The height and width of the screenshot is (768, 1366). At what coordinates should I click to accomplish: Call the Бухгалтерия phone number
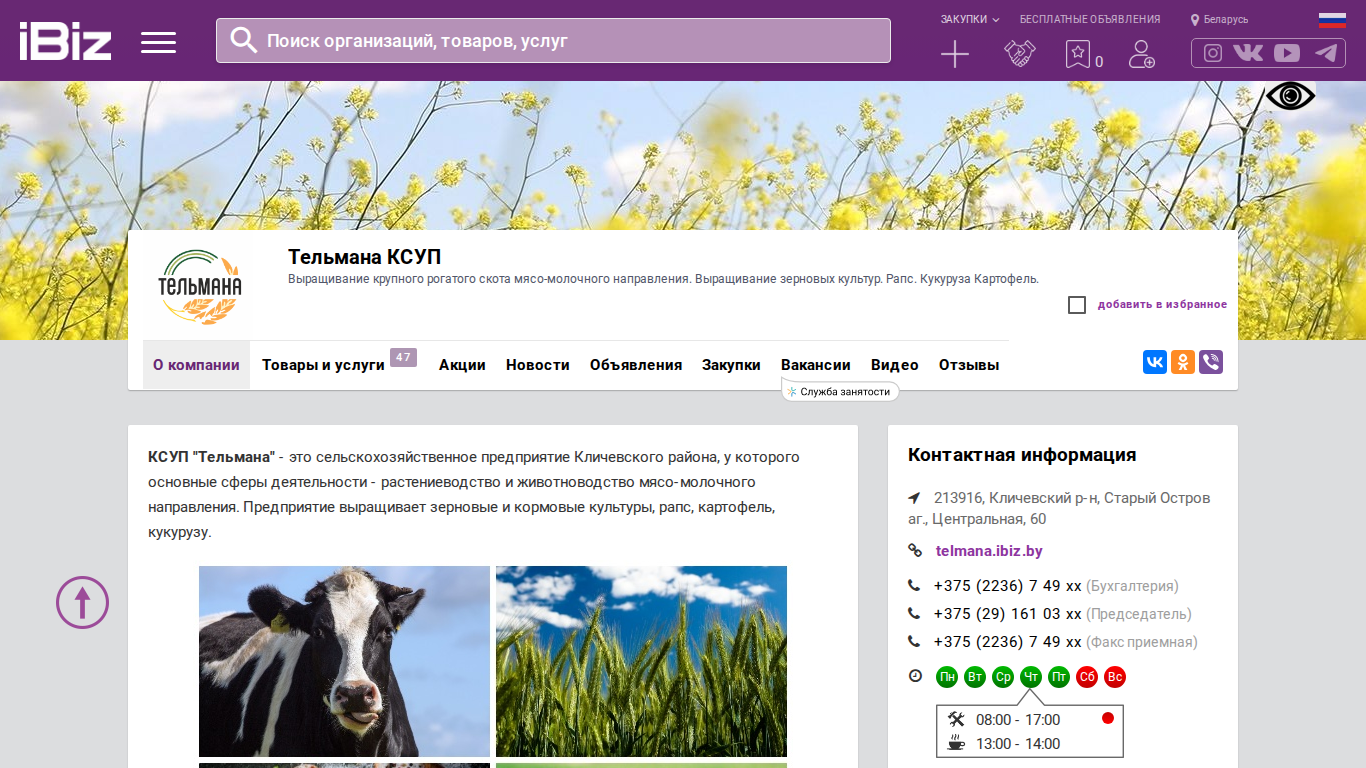click(x=1008, y=586)
